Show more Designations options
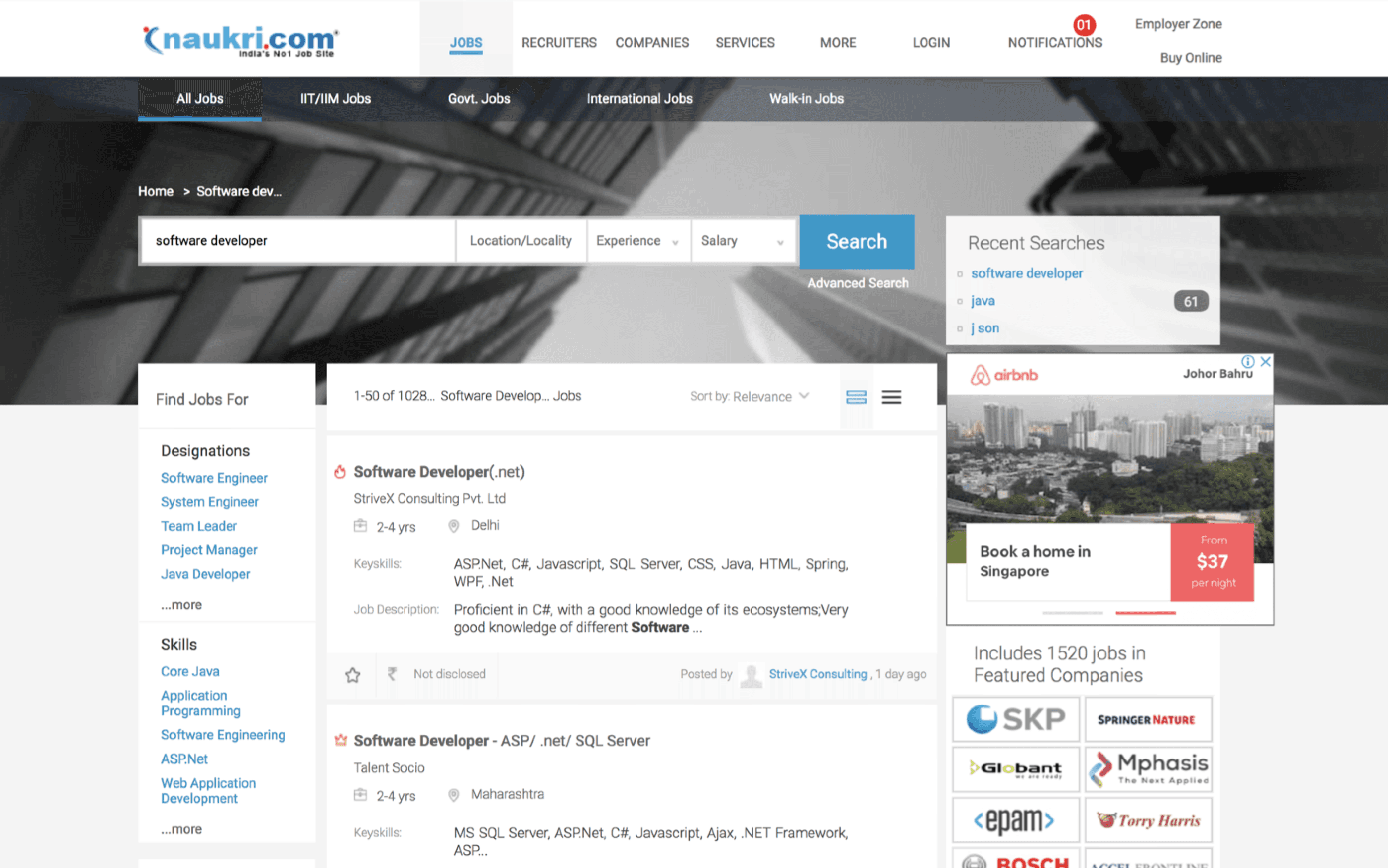Screen dimensions: 1388x868 181,605
